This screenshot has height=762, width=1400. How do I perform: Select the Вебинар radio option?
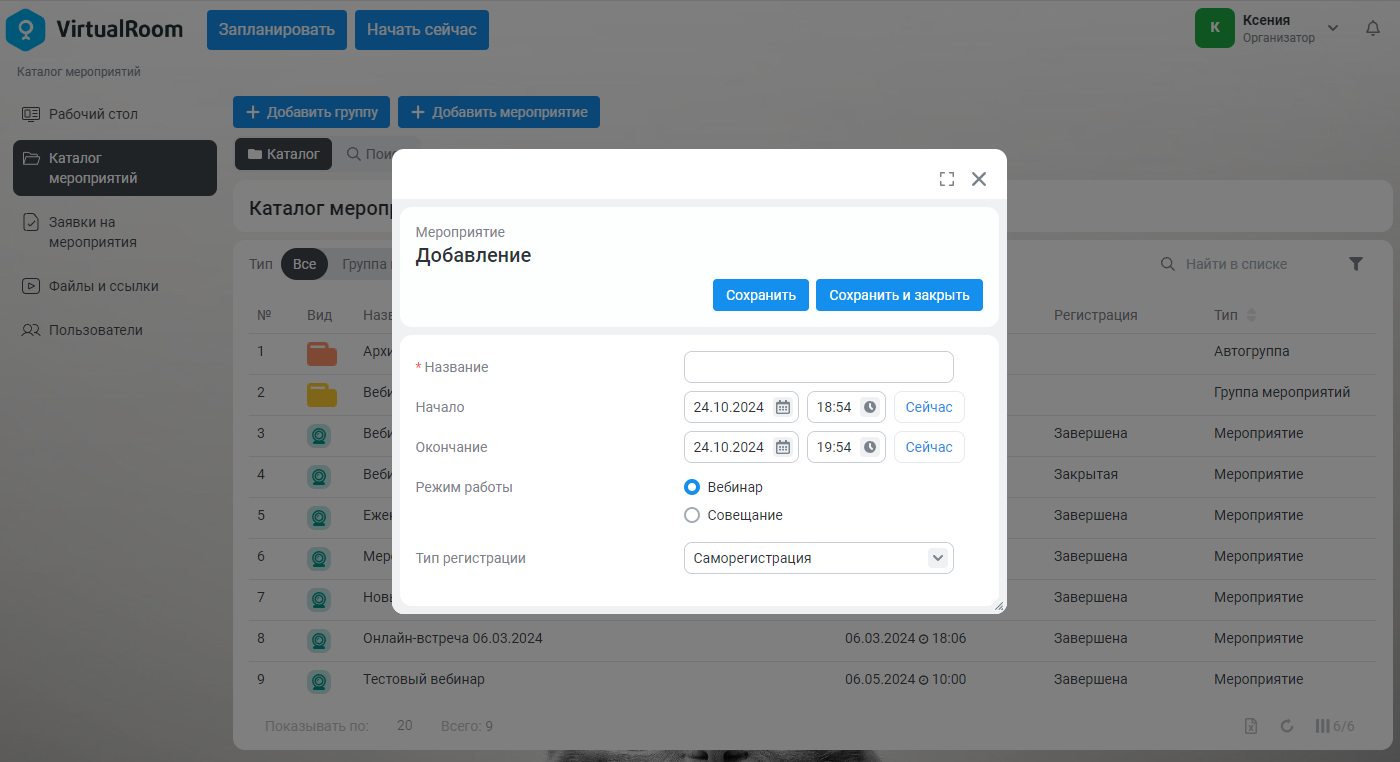tap(692, 487)
